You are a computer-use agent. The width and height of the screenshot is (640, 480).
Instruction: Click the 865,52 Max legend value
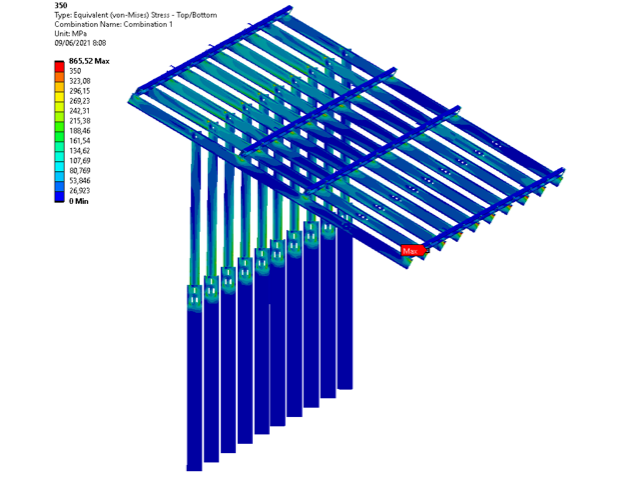click(x=89, y=61)
